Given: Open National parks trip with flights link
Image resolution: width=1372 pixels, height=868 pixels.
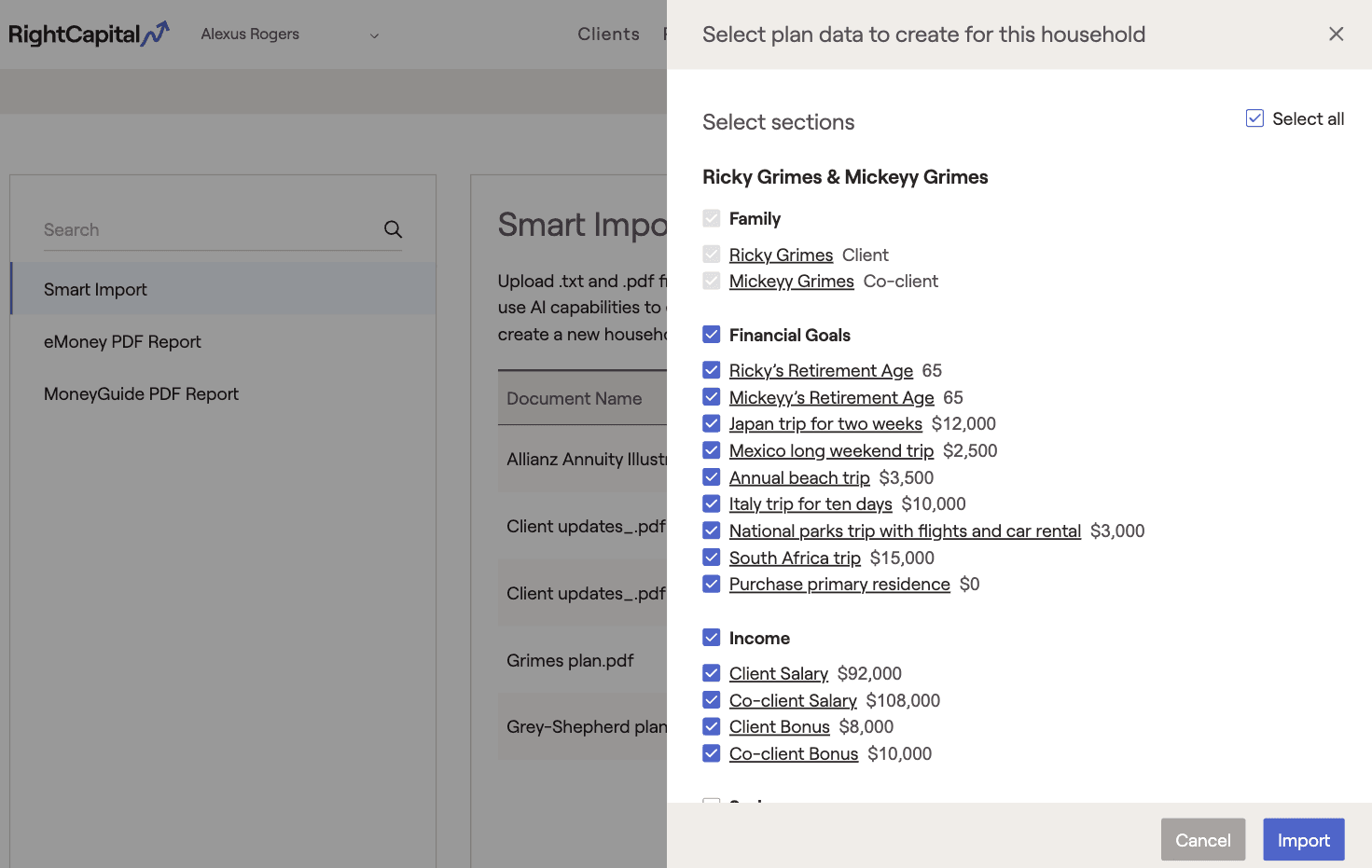Looking at the screenshot, I should [905, 531].
